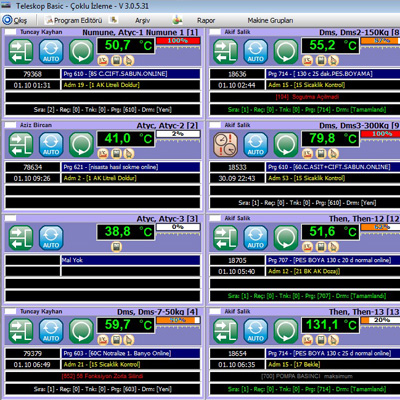Open the Program Editörü
Viewport: 400px width, 400px height.
pyautogui.click(x=74, y=20)
